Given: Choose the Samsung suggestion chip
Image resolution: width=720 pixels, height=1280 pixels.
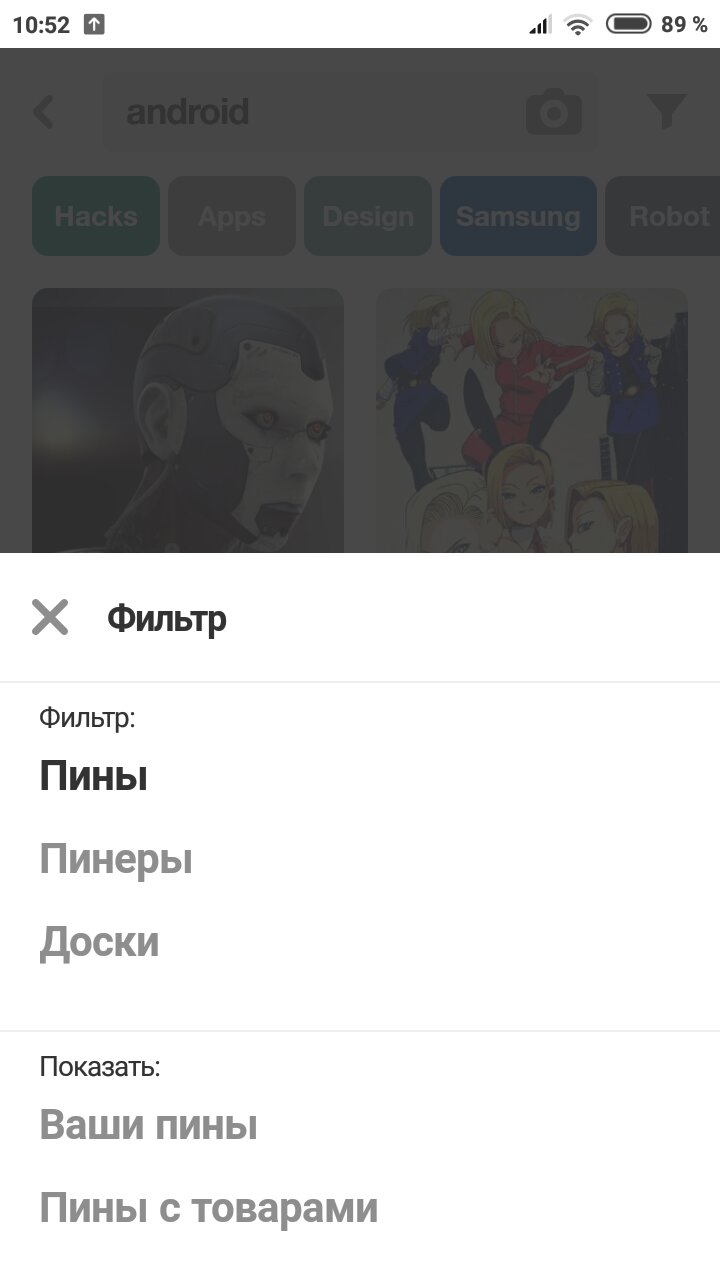Looking at the screenshot, I should coord(518,216).
